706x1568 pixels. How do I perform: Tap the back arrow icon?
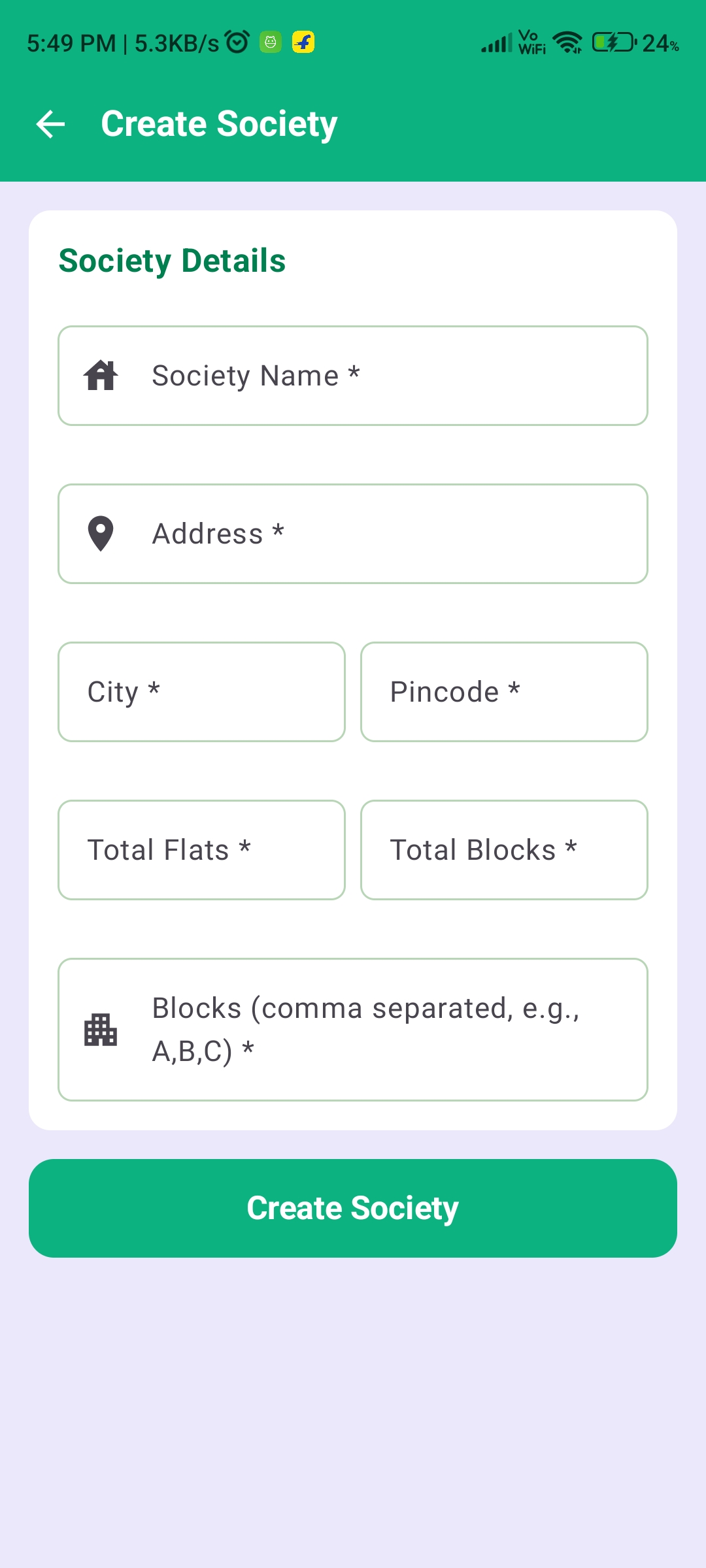(x=50, y=124)
